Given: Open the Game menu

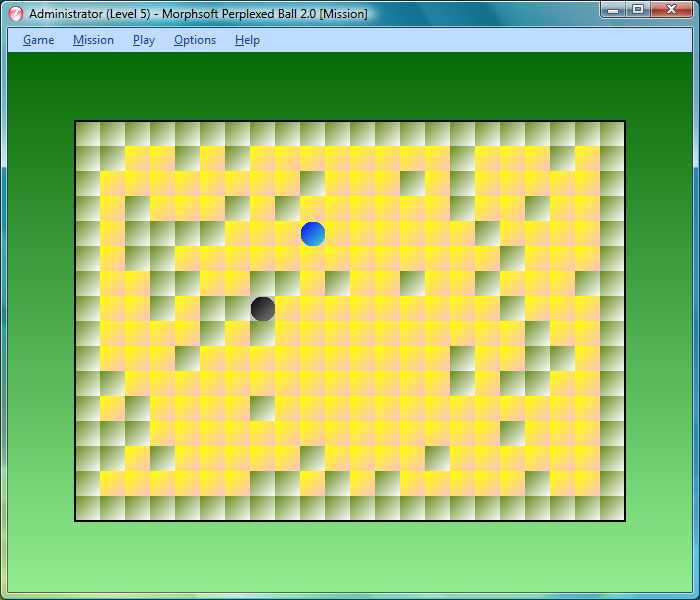Looking at the screenshot, I should (38, 40).
